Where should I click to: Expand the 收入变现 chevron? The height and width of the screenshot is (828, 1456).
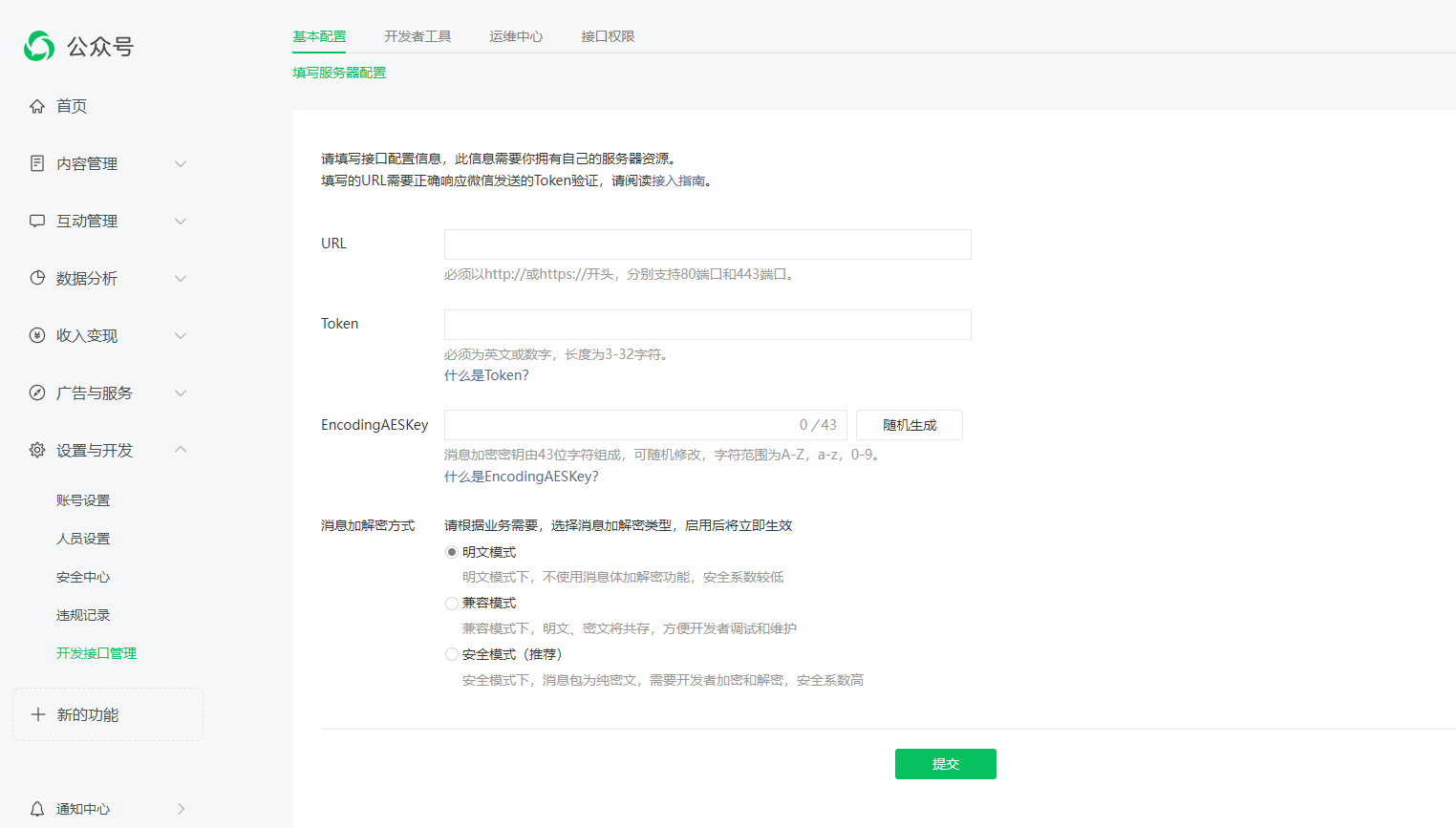click(181, 336)
